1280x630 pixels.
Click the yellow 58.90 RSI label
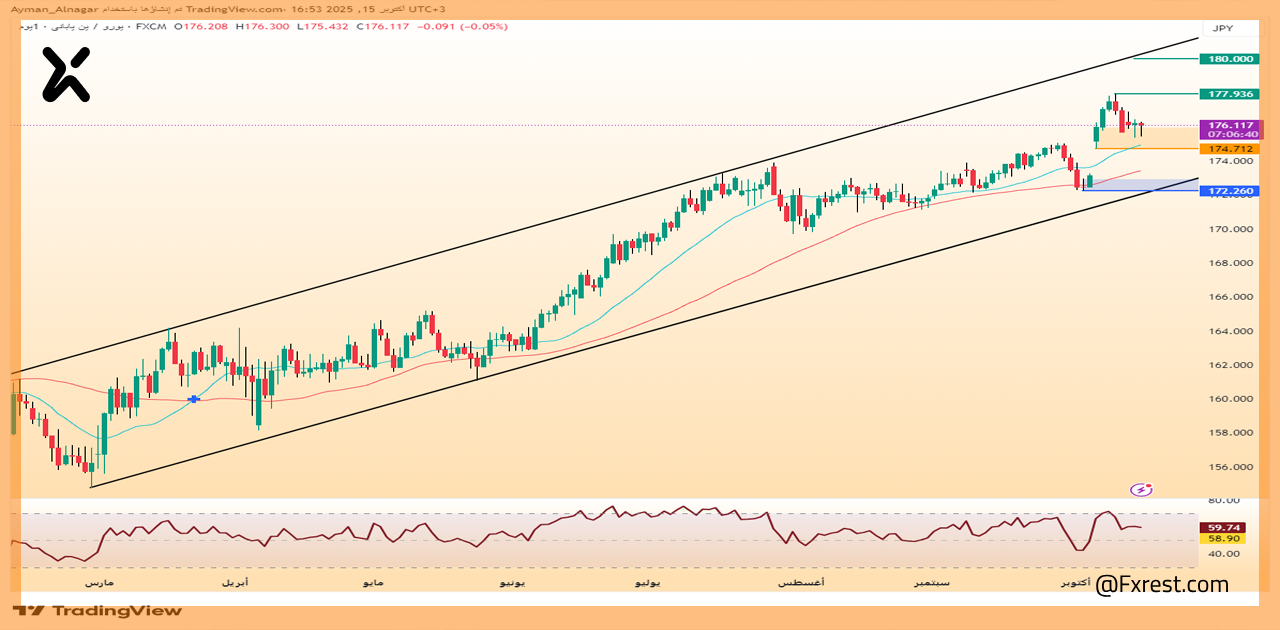[1224, 538]
